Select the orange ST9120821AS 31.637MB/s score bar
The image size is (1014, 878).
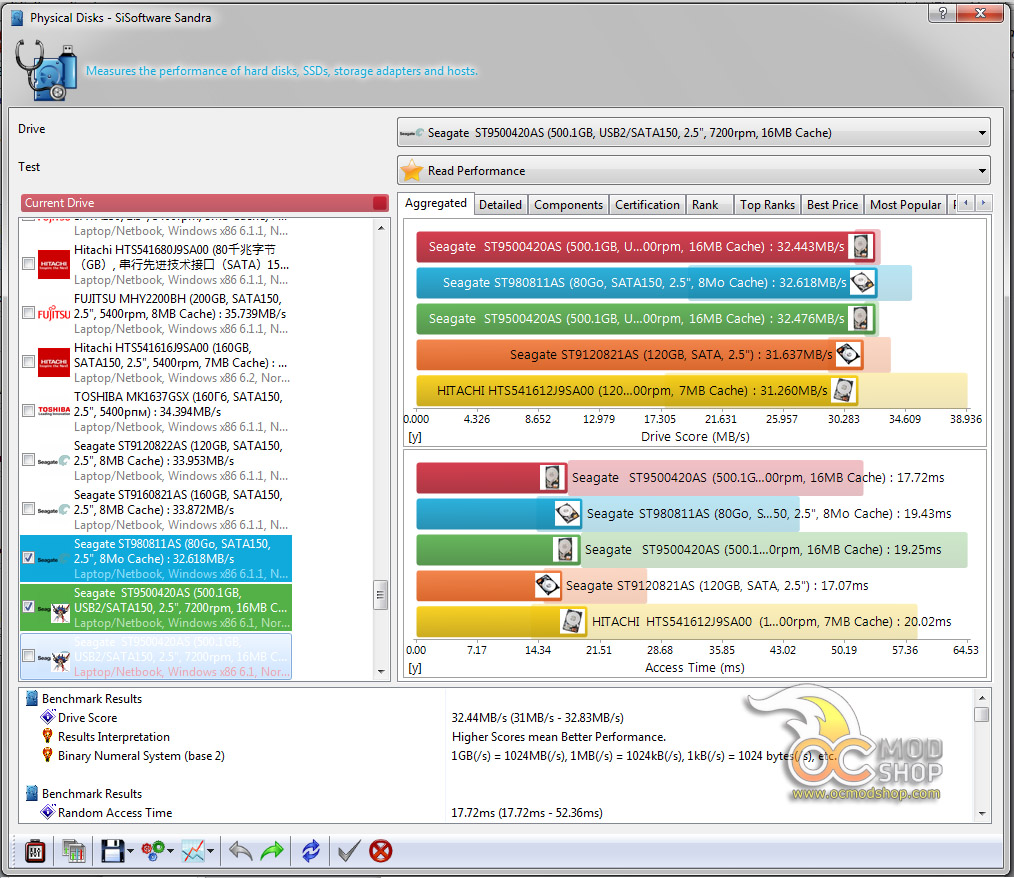coord(639,354)
